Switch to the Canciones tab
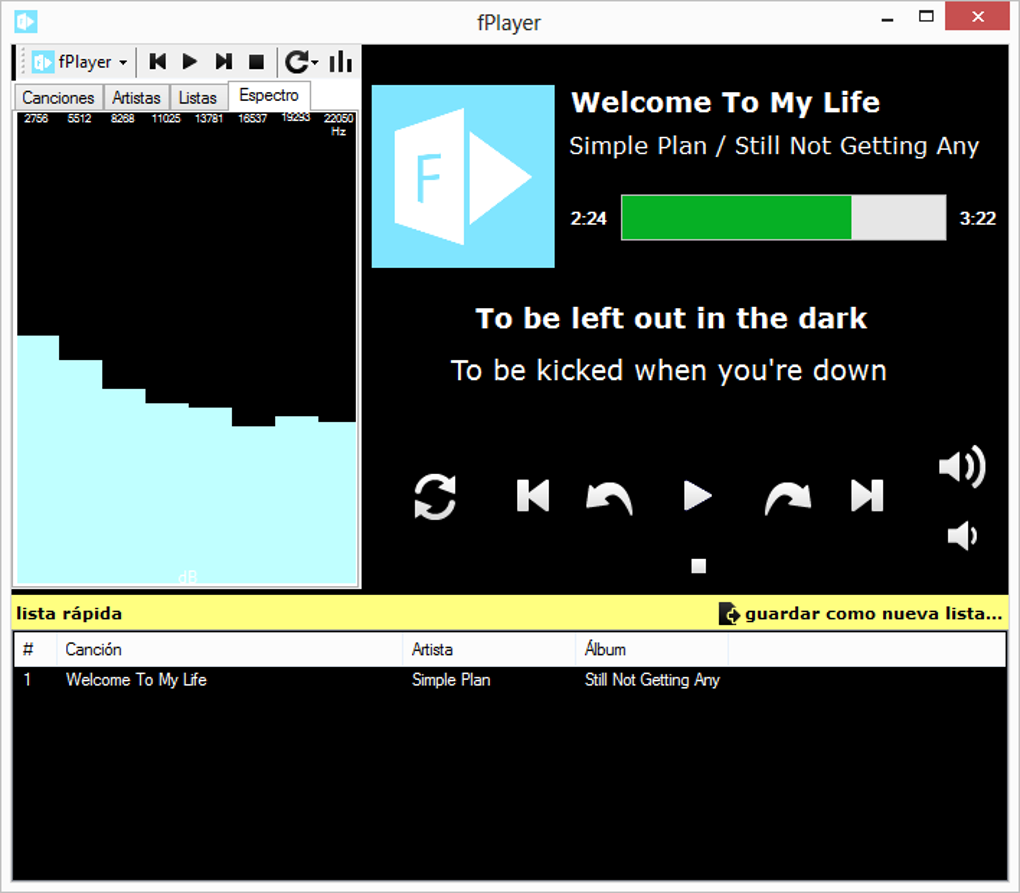This screenshot has width=1020, height=893. click(x=59, y=98)
